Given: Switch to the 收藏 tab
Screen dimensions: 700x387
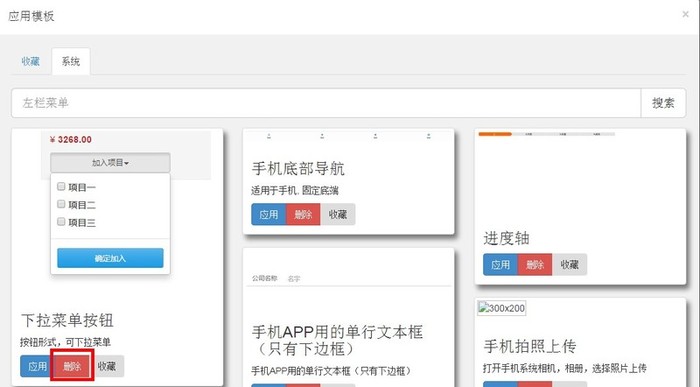Looking at the screenshot, I should pyautogui.click(x=30, y=61).
